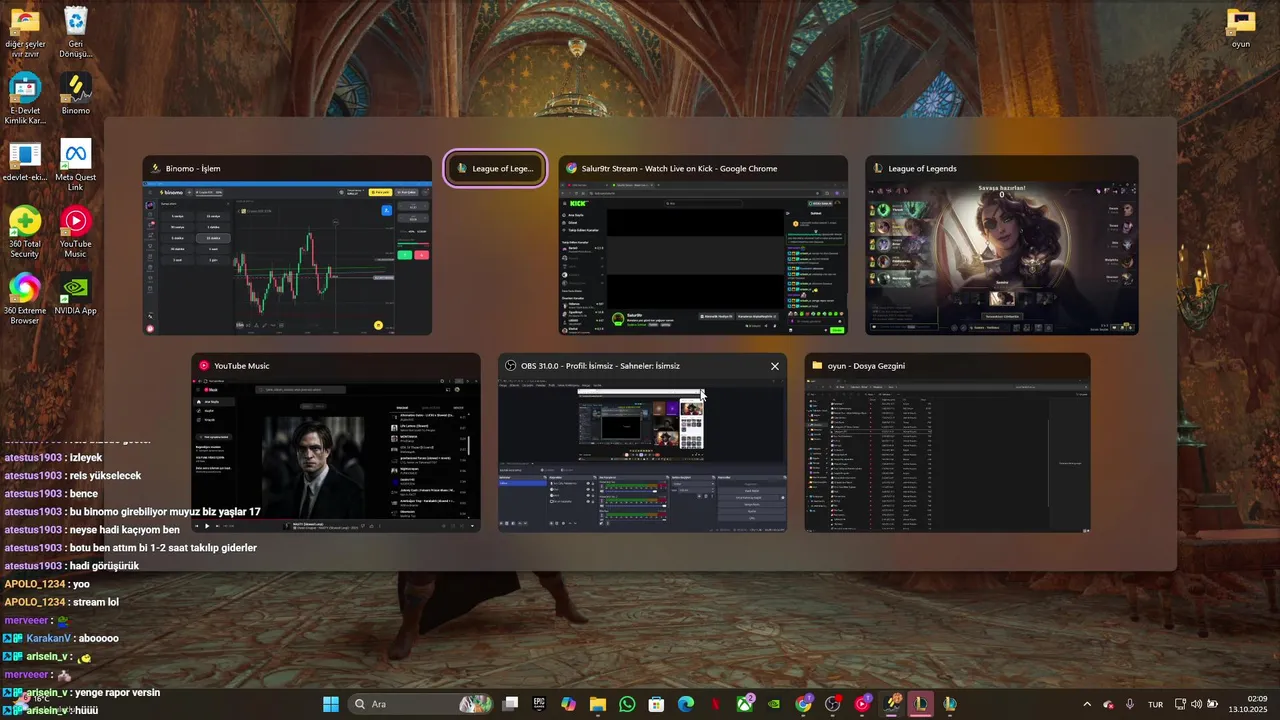Switch TUR keyboard language indicator

coord(1155,704)
